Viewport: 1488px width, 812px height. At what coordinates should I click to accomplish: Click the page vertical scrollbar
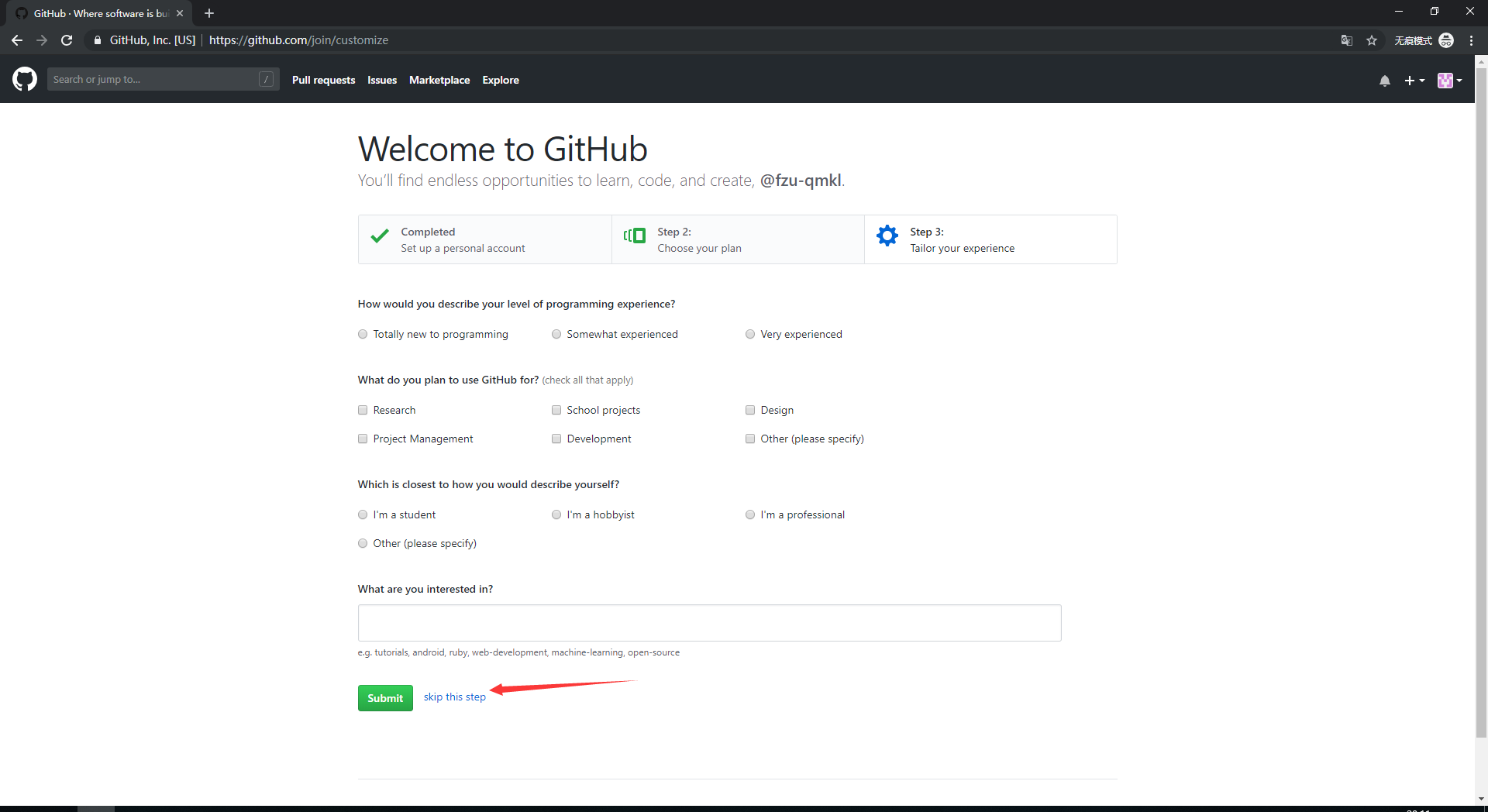[1481, 403]
